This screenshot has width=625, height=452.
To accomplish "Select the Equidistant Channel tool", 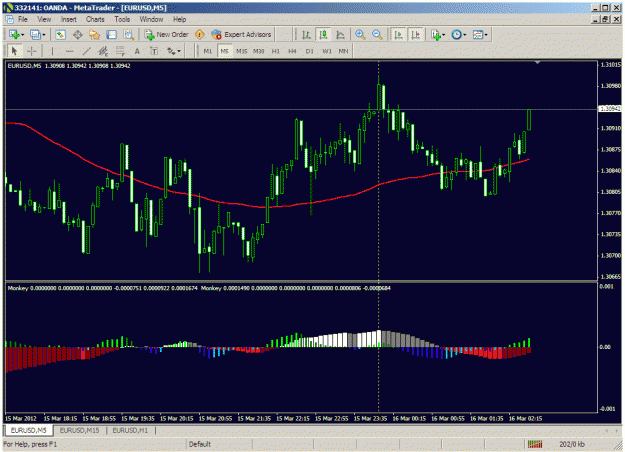I will click(x=103, y=51).
